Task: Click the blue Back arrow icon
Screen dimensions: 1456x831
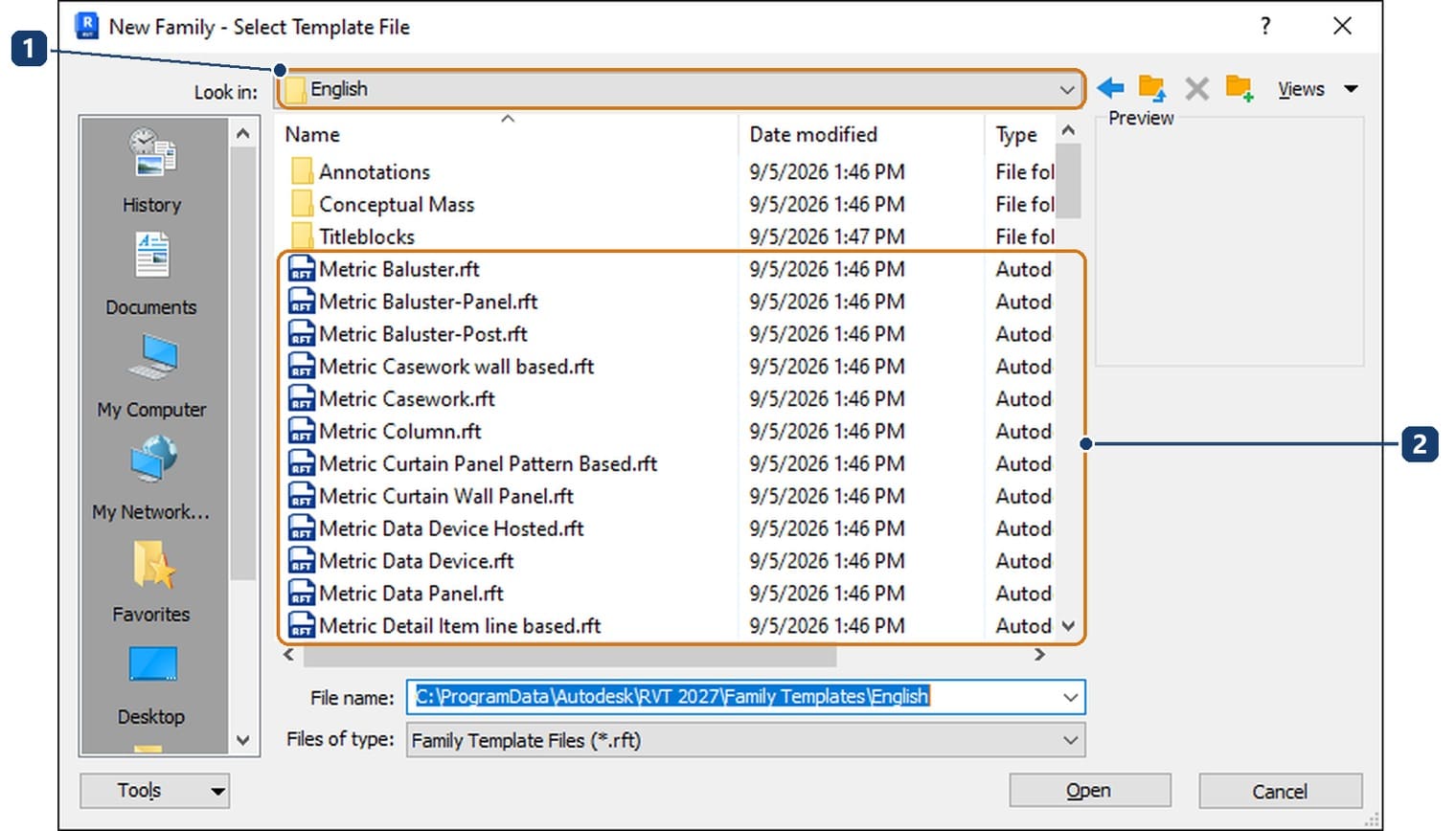Action: pyautogui.click(x=1110, y=88)
